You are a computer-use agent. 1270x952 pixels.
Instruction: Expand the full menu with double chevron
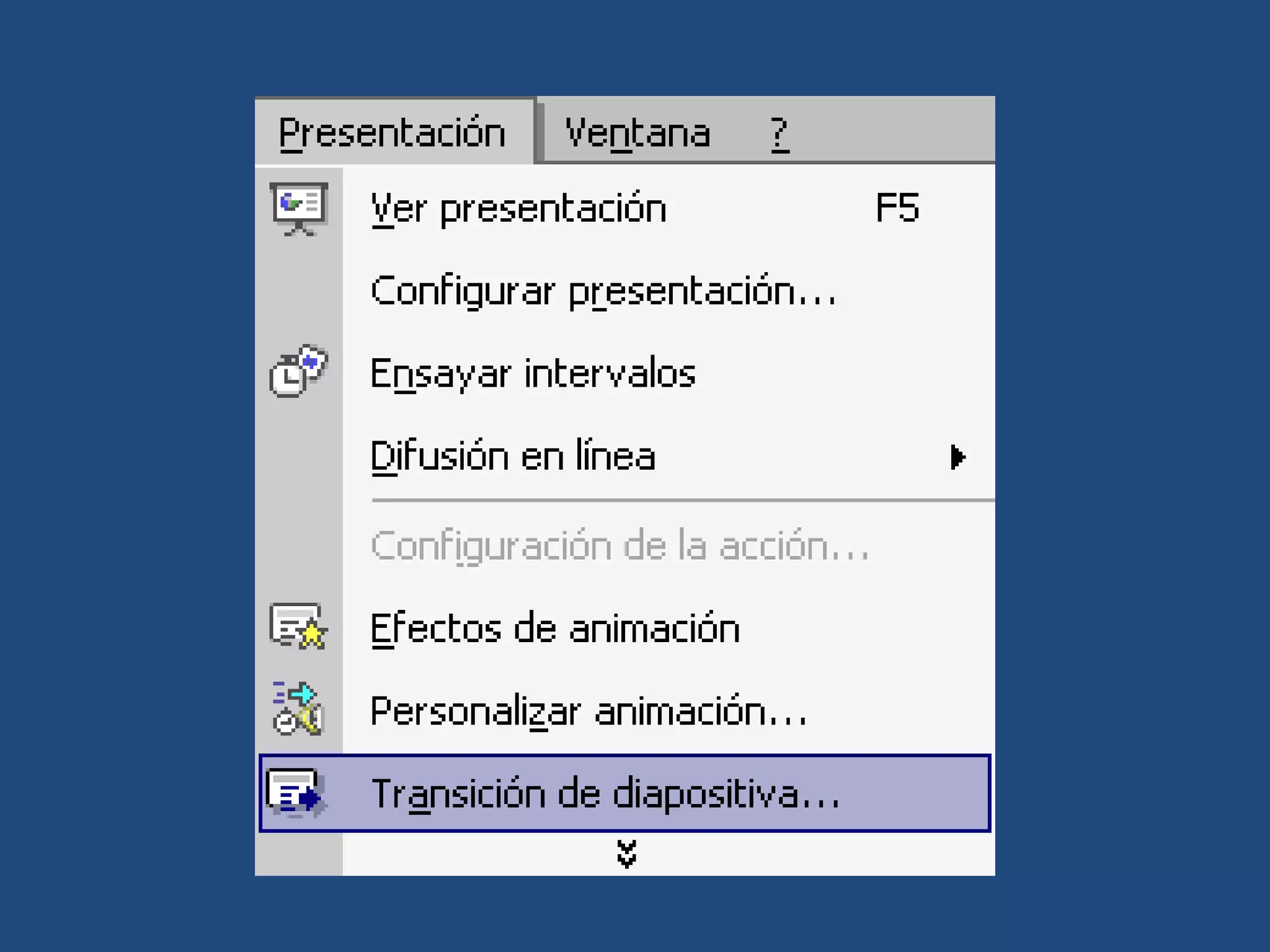[626, 854]
